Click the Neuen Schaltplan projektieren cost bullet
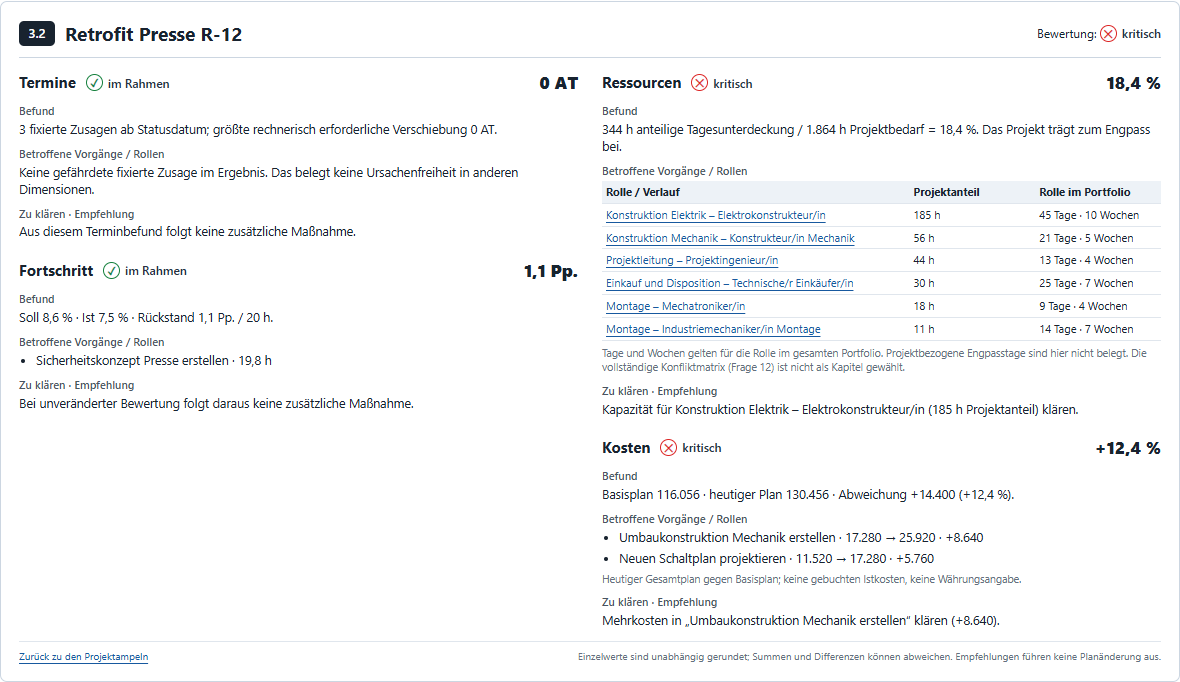The height and width of the screenshot is (682, 1180). point(776,559)
